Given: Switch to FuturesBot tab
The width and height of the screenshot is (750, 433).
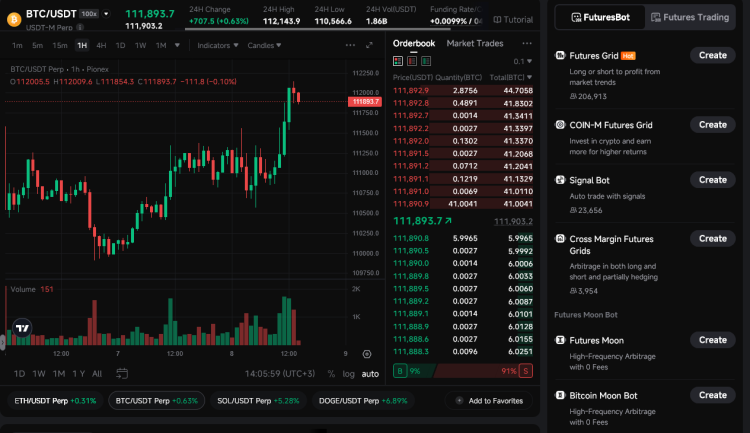Looking at the screenshot, I should coord(600,17).
